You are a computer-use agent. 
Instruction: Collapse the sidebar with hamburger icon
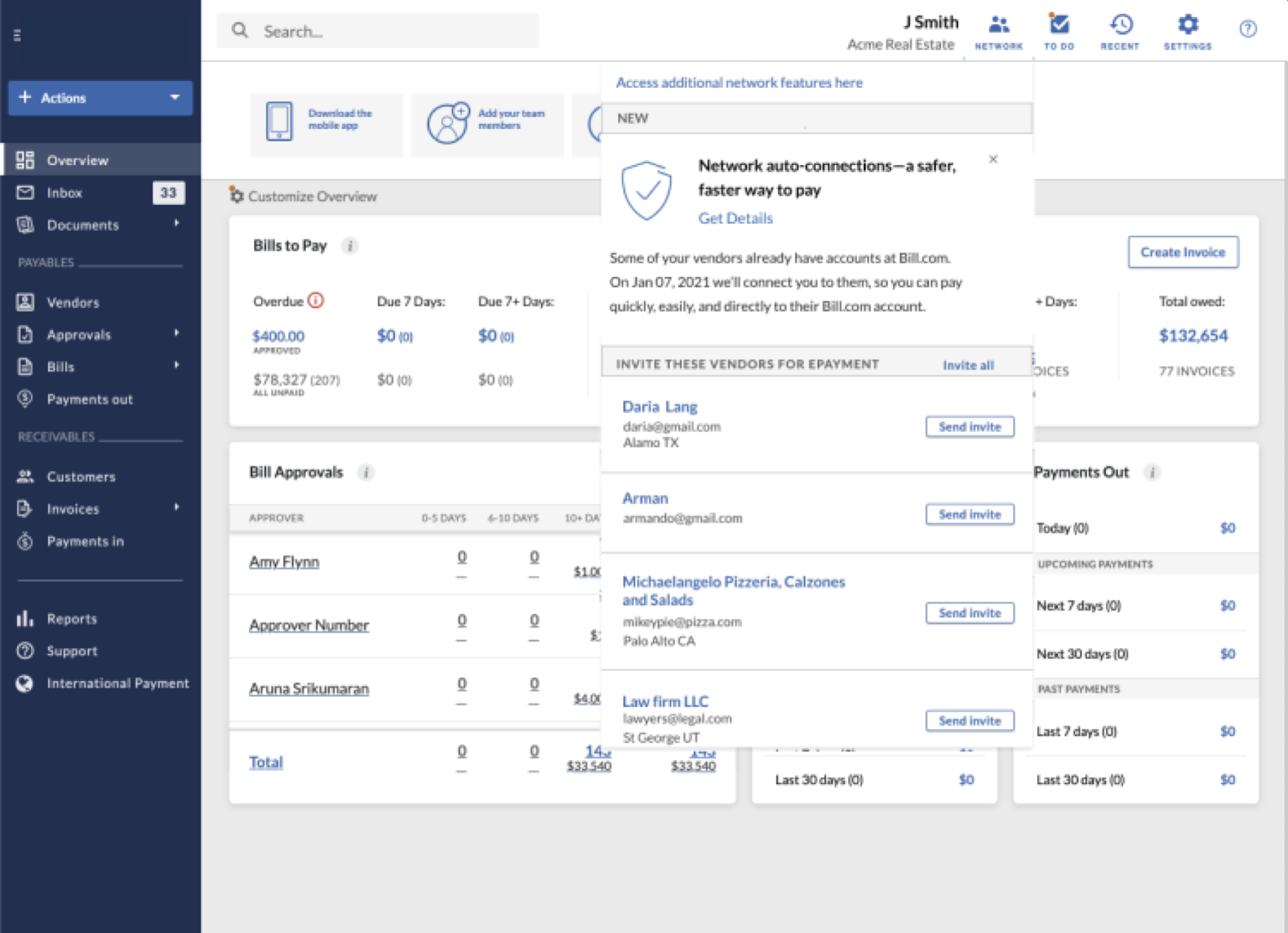pyautogui.click(x=17, y=35)
